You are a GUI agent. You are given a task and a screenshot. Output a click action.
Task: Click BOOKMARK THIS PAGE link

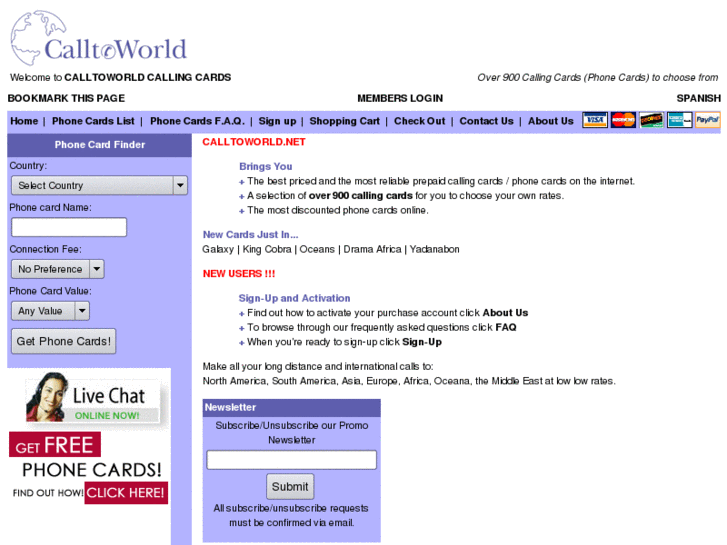coord(66,98)
